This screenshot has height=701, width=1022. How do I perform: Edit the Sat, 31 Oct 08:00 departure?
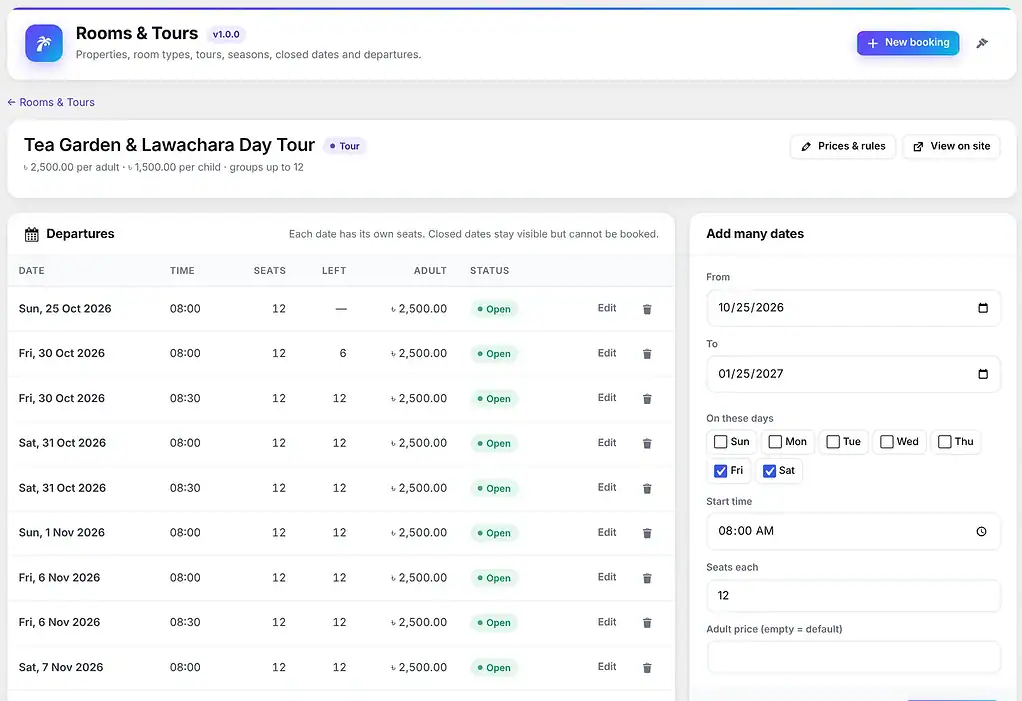[x=607, y=442]
